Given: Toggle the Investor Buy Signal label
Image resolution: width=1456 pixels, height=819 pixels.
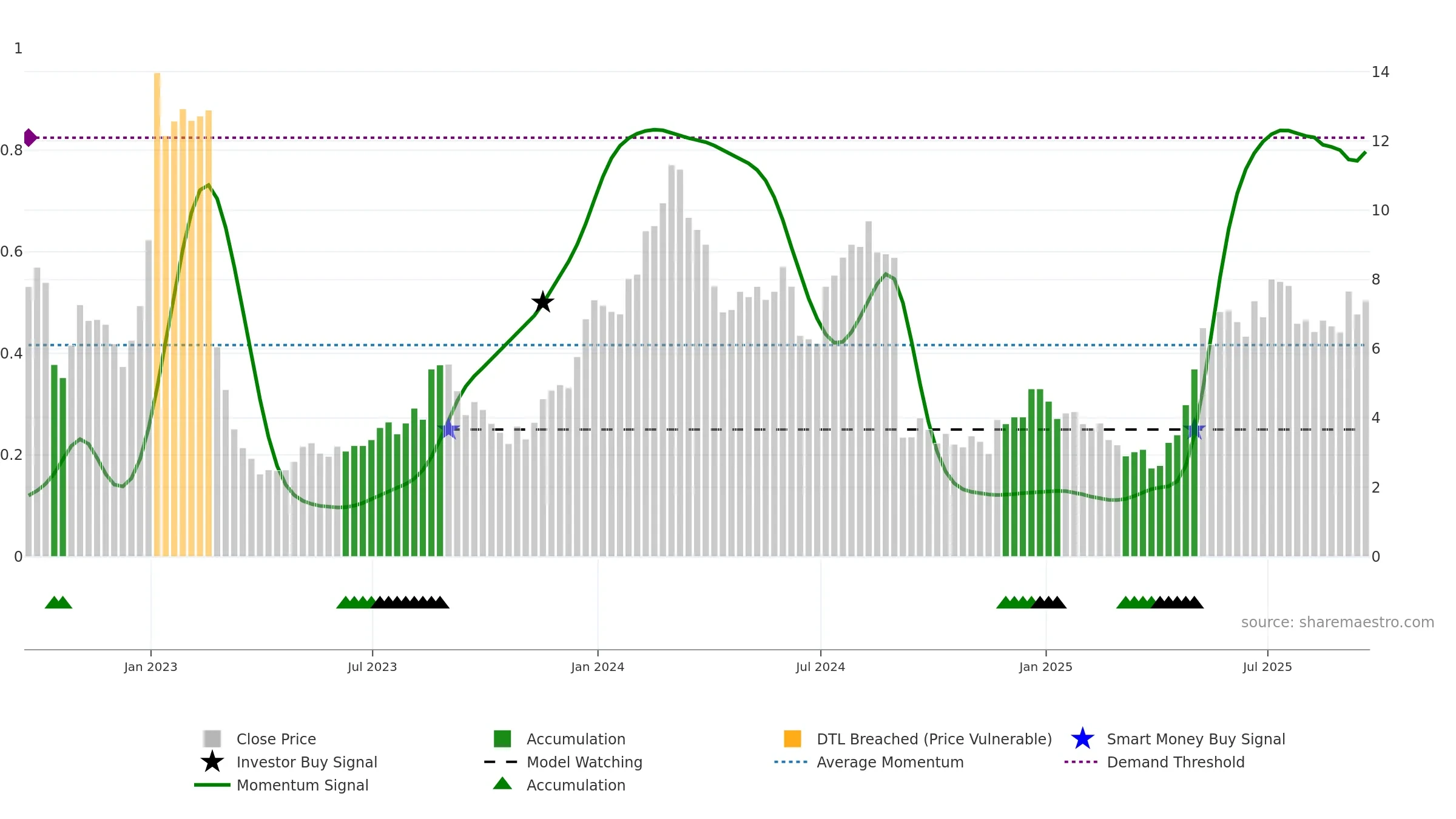Looking at the screenshot, I should [307, 762].
